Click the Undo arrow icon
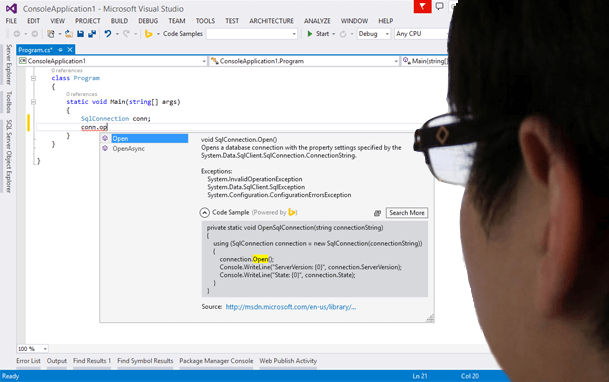 coord(108,34)
